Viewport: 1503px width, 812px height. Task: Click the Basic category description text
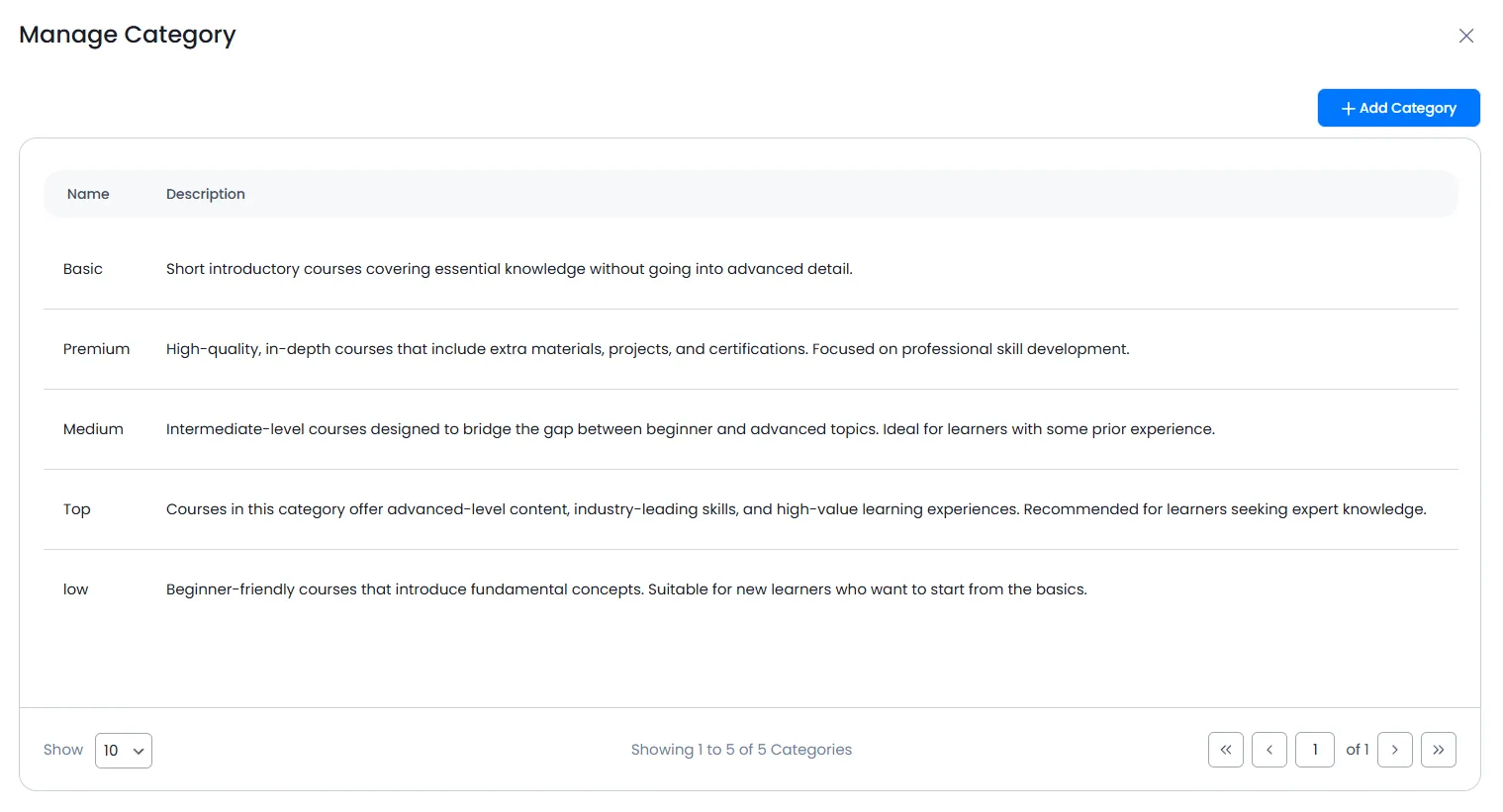[x=509, y=269]
